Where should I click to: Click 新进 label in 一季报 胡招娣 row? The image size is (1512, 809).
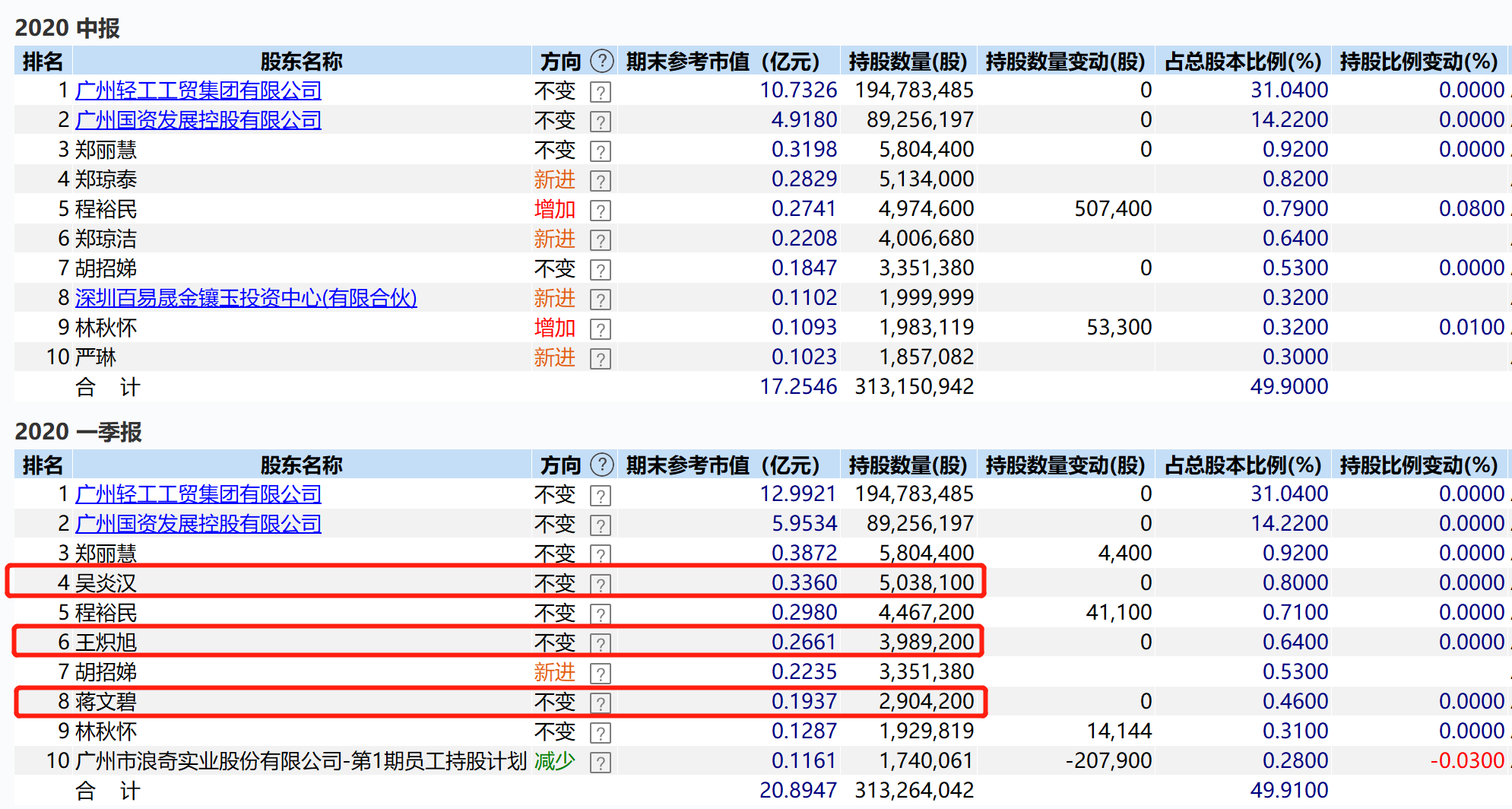(x=554, y=672)
